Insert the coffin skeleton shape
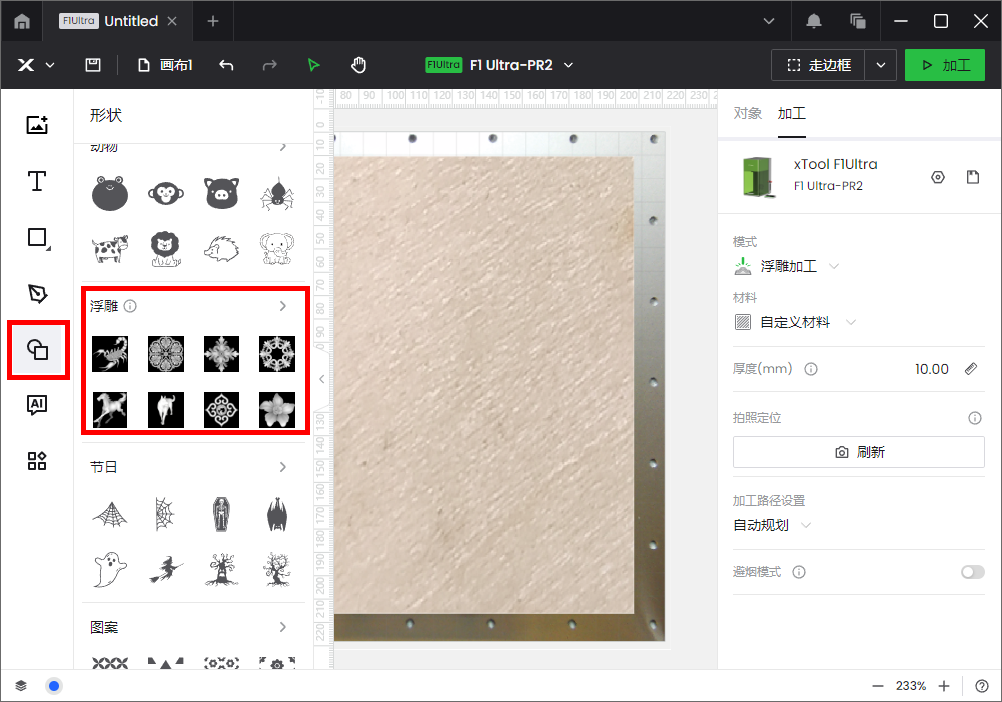 pyautogui.click(x=221, y=514)
